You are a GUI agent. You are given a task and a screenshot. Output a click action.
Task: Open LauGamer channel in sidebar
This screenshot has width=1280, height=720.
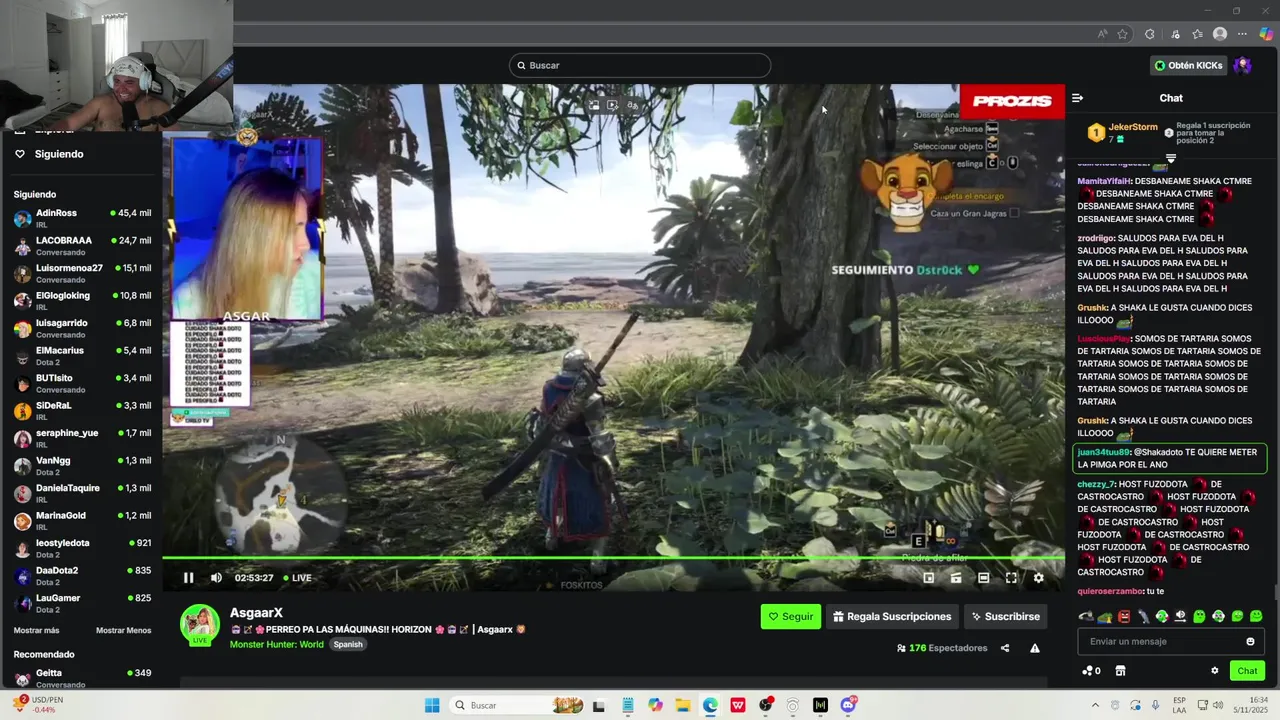tap(82, 603)
